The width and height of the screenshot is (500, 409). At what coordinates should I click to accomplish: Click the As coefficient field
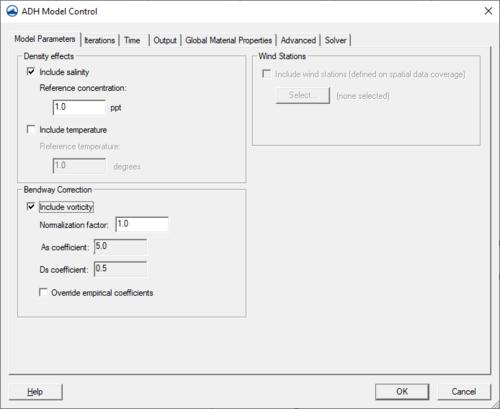(120, 247)
